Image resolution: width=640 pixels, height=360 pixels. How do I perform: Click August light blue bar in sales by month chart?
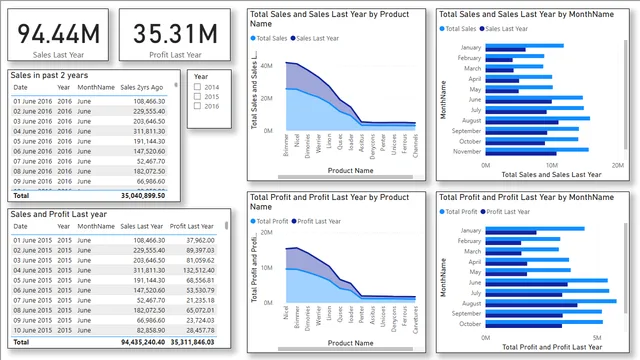coord(538,118)
